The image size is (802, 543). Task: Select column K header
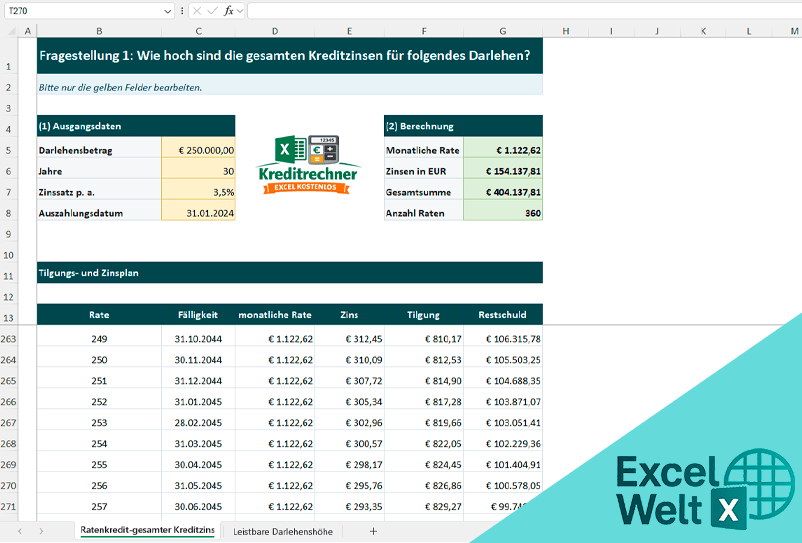703,31
